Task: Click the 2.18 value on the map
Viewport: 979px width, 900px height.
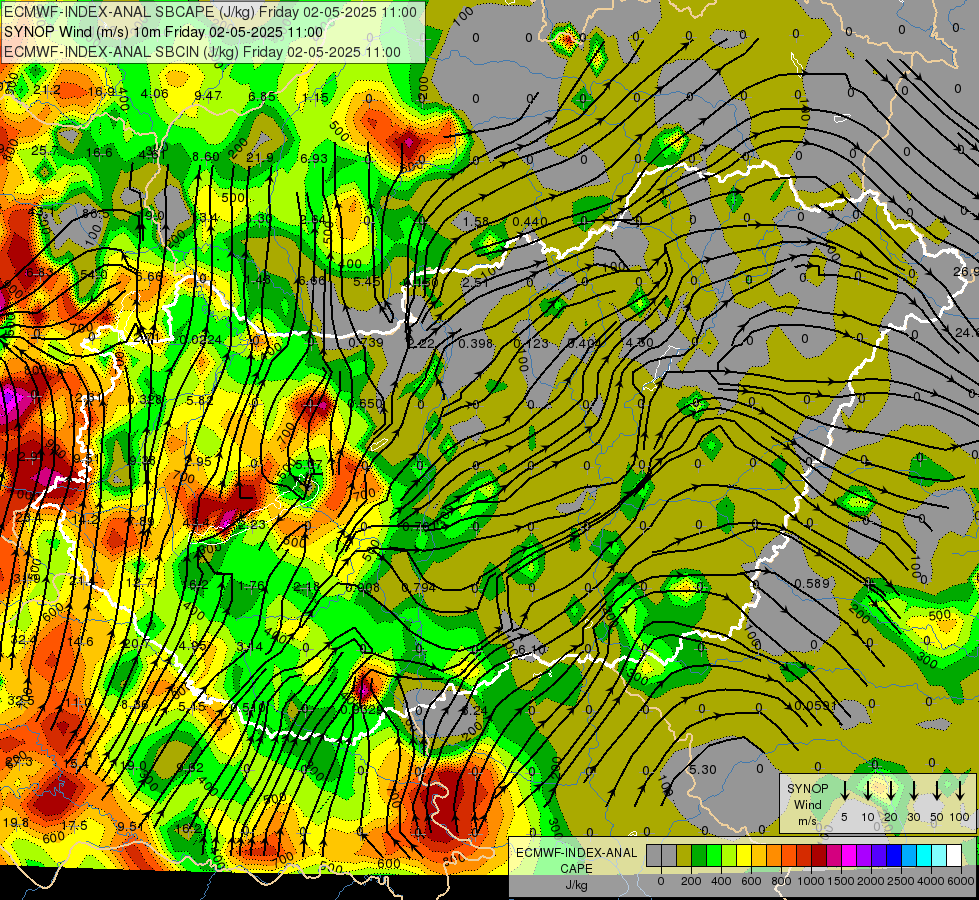Action: 306,586
